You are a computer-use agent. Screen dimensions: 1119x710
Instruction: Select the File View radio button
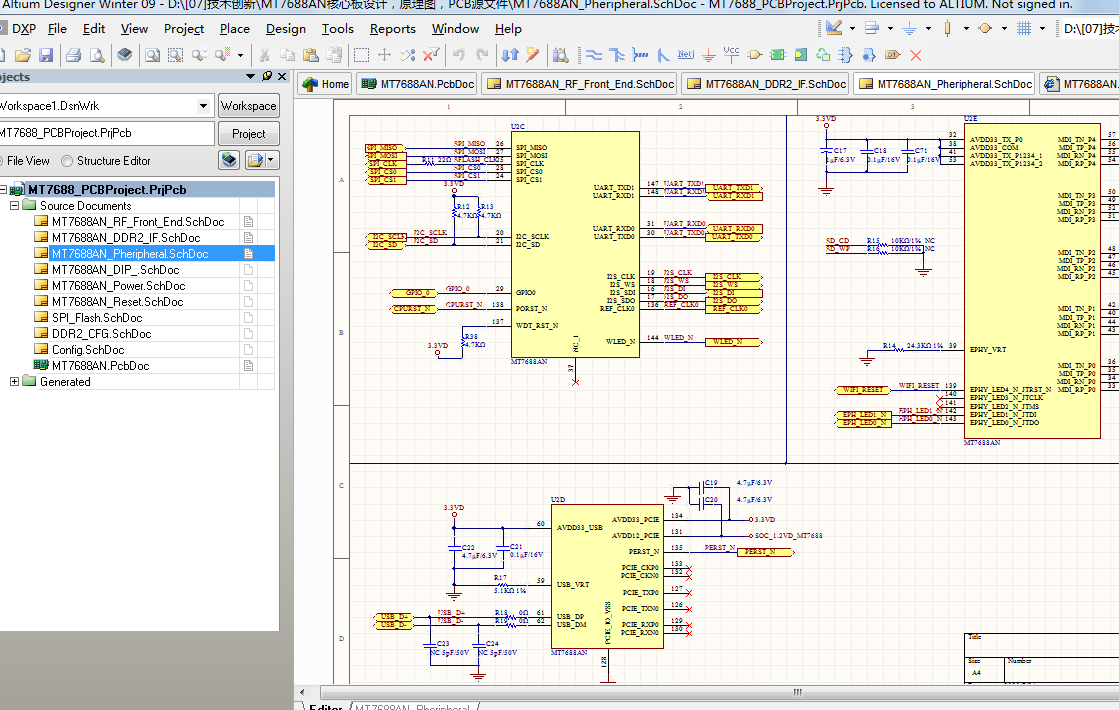tap(1, 161)
